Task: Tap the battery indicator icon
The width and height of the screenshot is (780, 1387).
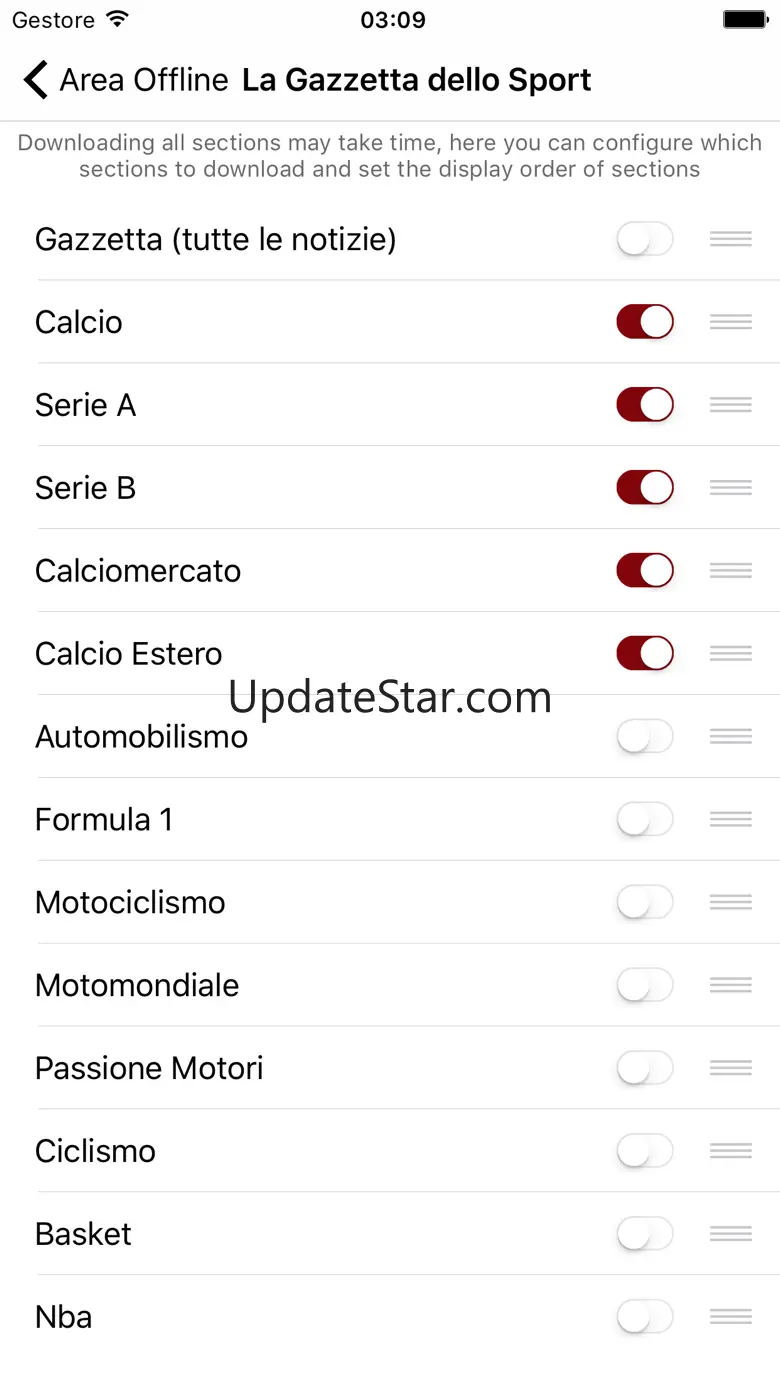Action: [745, 20]
